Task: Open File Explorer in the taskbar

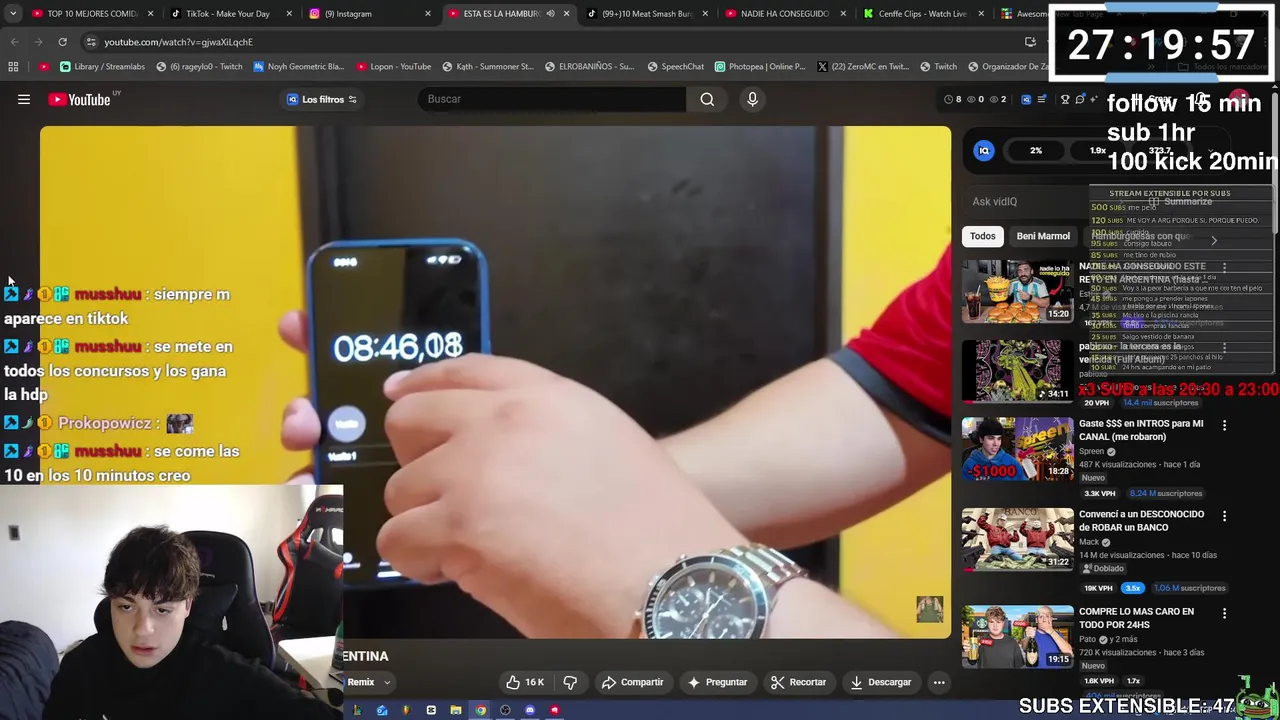Action: (x=456, y=710)
